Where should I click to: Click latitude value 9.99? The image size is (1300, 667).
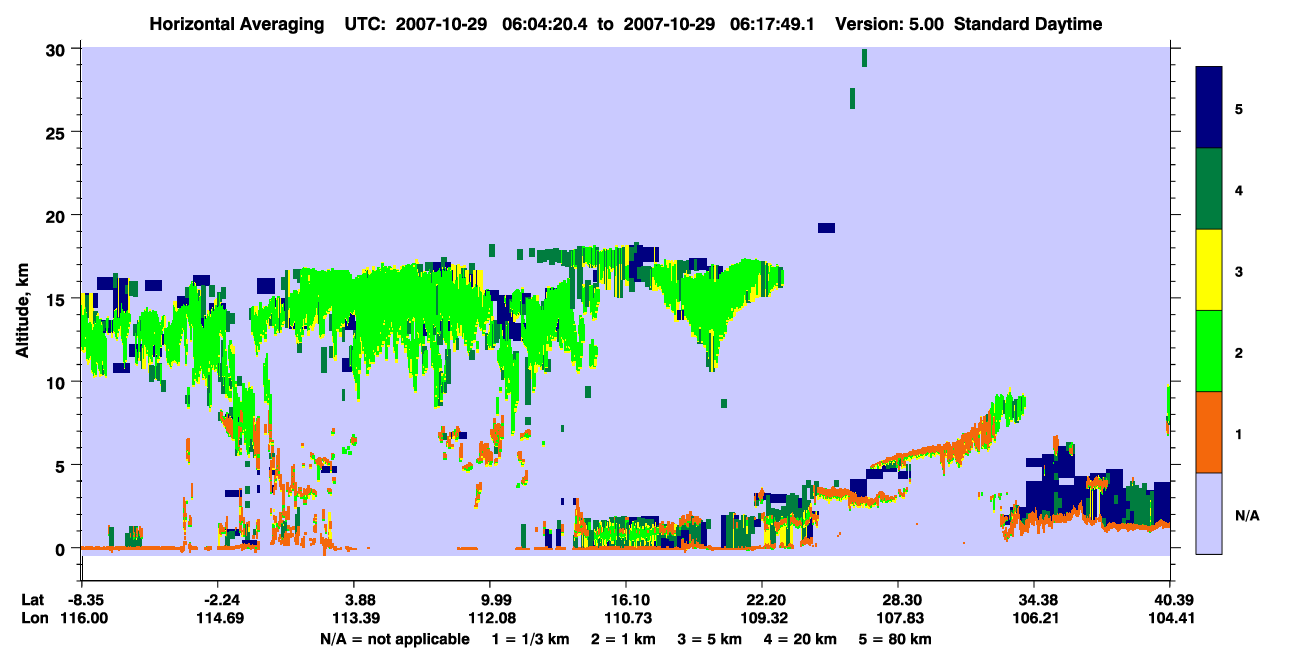pyautogui.click(x=490, y=600)
